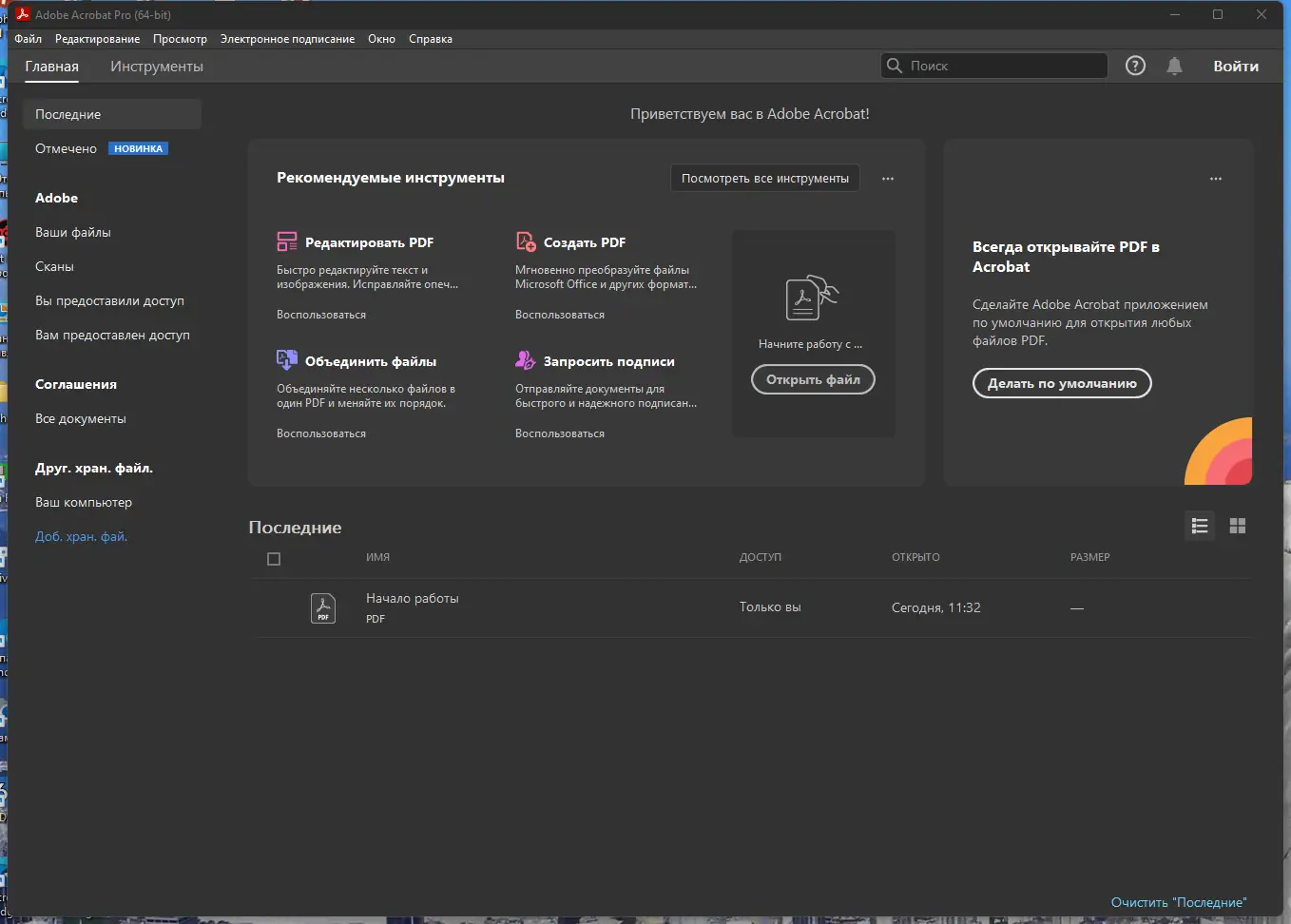Click Воспользоваться under Создать PDF
Screen dimensions: 1291x924
560,315
